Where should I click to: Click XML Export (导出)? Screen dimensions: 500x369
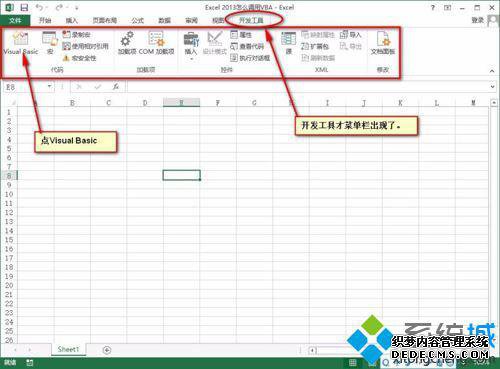coord(350,46)
